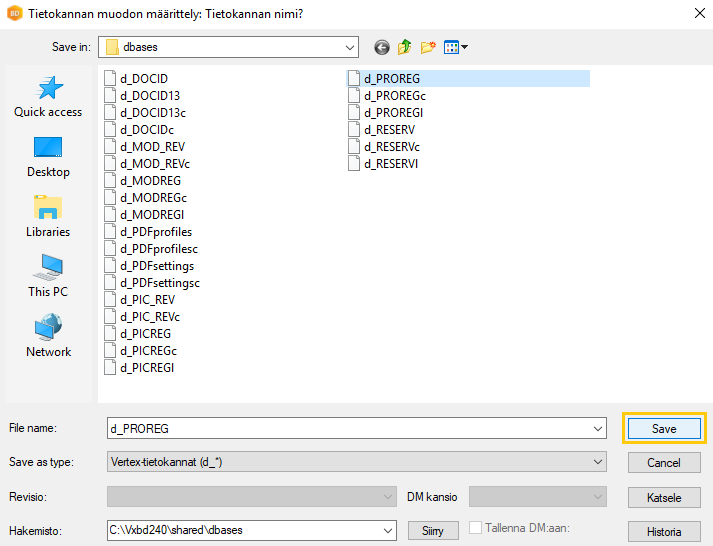Open Historia button
This screenshot has width=713, height=546.
pos(664,531)
